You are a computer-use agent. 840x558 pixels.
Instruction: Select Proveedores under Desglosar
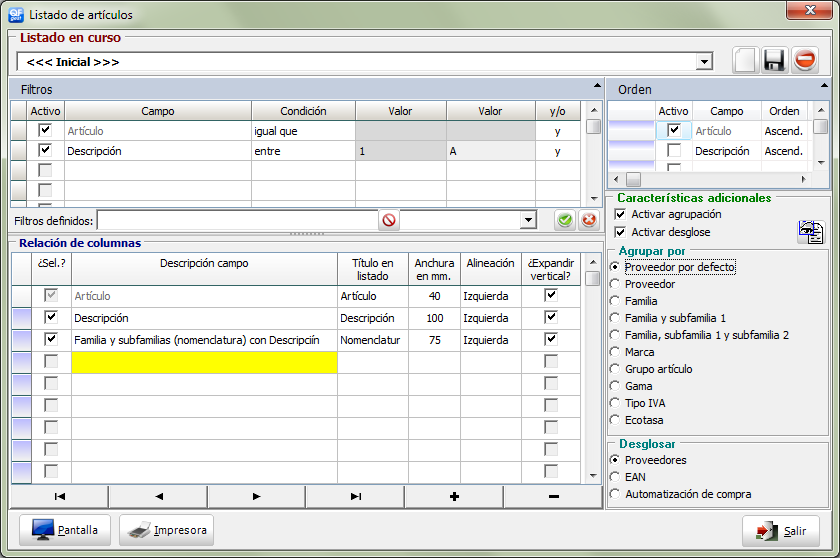tap(615, 460)
